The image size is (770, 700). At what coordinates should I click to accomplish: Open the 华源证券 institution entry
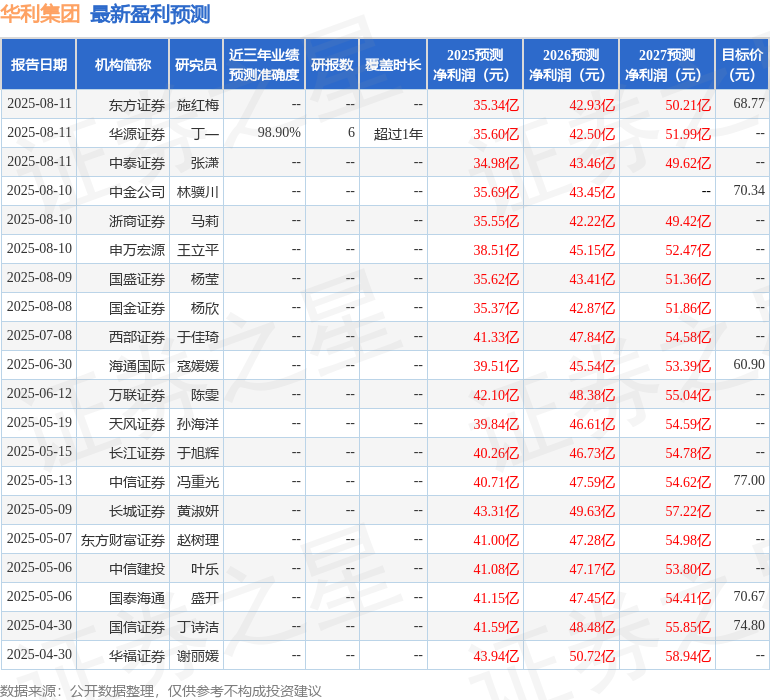(x=137, y=133)
